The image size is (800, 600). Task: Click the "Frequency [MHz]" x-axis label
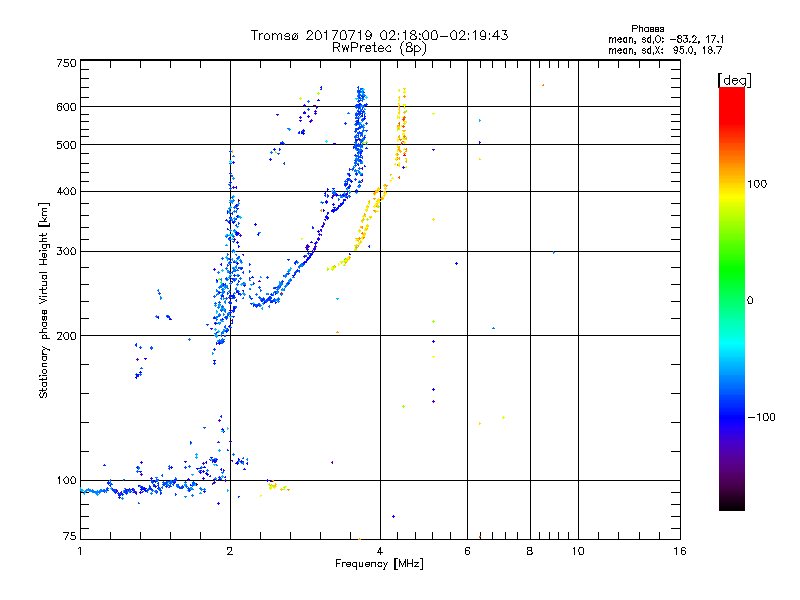379,564
